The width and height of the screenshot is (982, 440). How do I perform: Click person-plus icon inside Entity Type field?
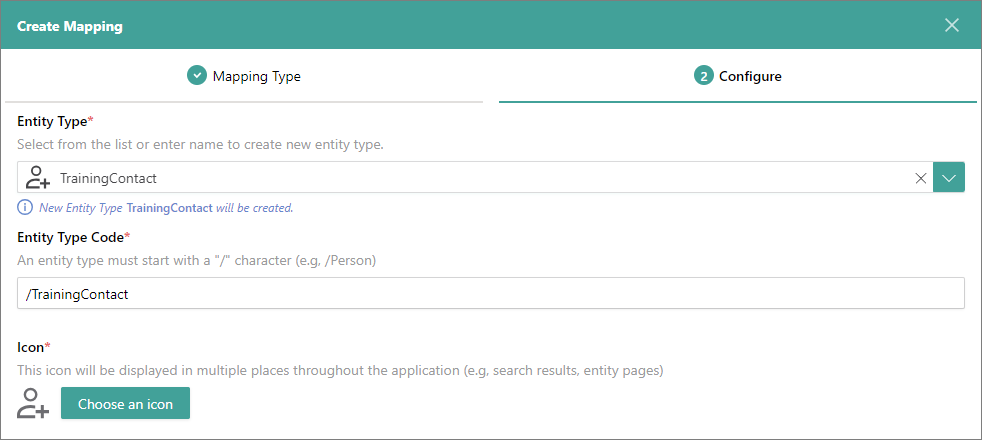click(38, 178)
